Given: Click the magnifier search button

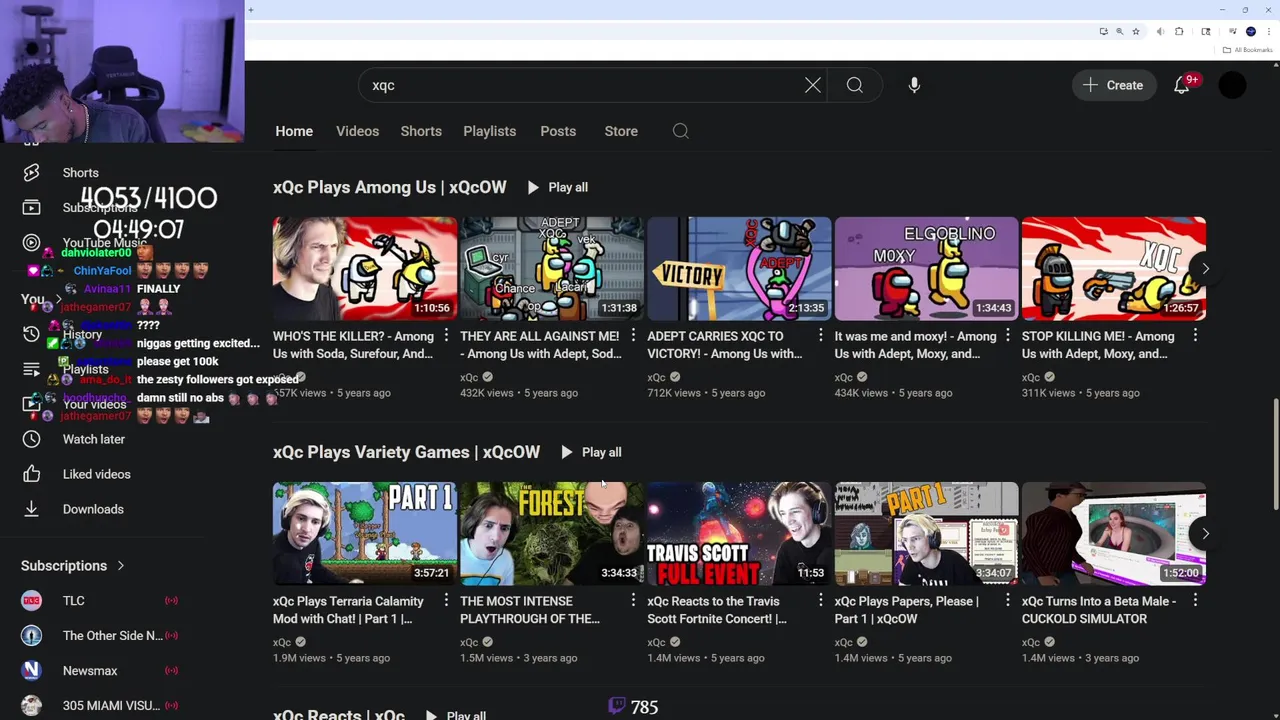Looking at the screenshot, I should click(855, 85).
